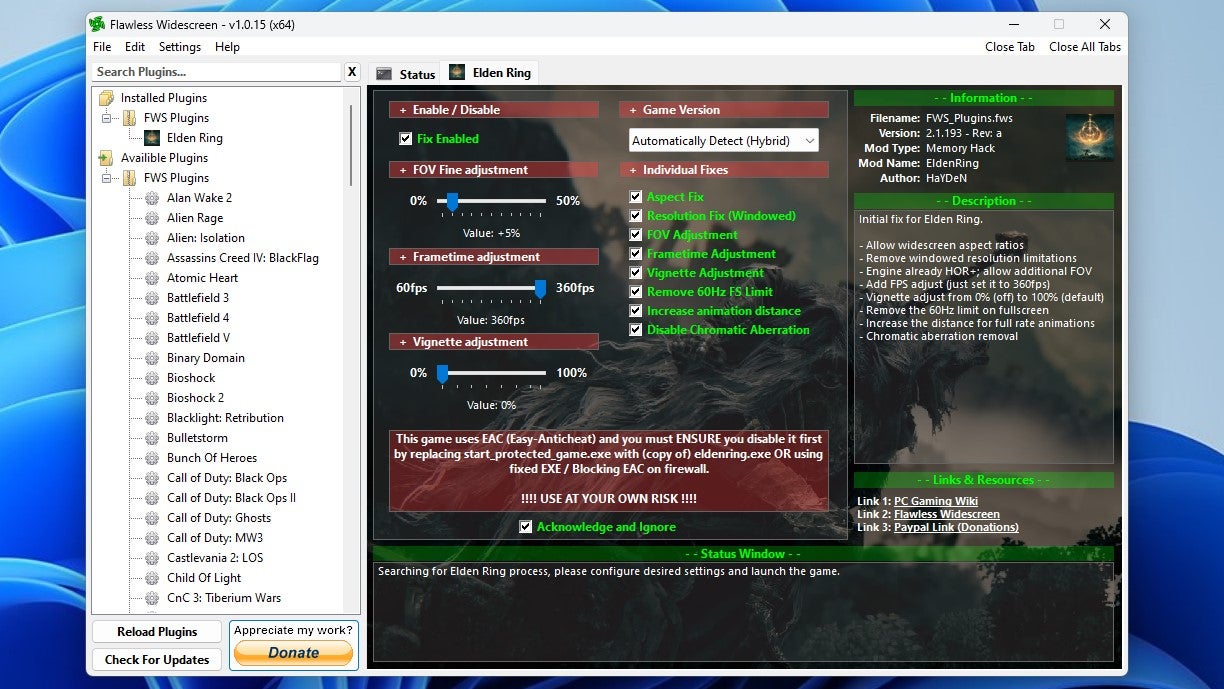Open the Game Version dropdown

click(x=812, y=140)
